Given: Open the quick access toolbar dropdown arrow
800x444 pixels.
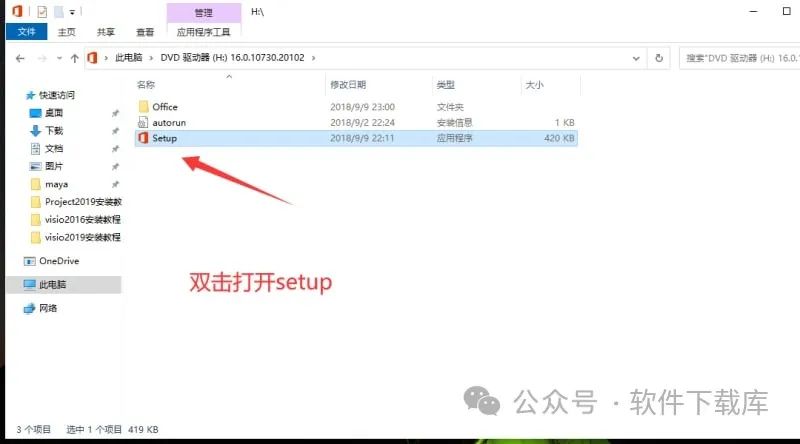Looking at the screenshot, I should [x=72, y=12].
